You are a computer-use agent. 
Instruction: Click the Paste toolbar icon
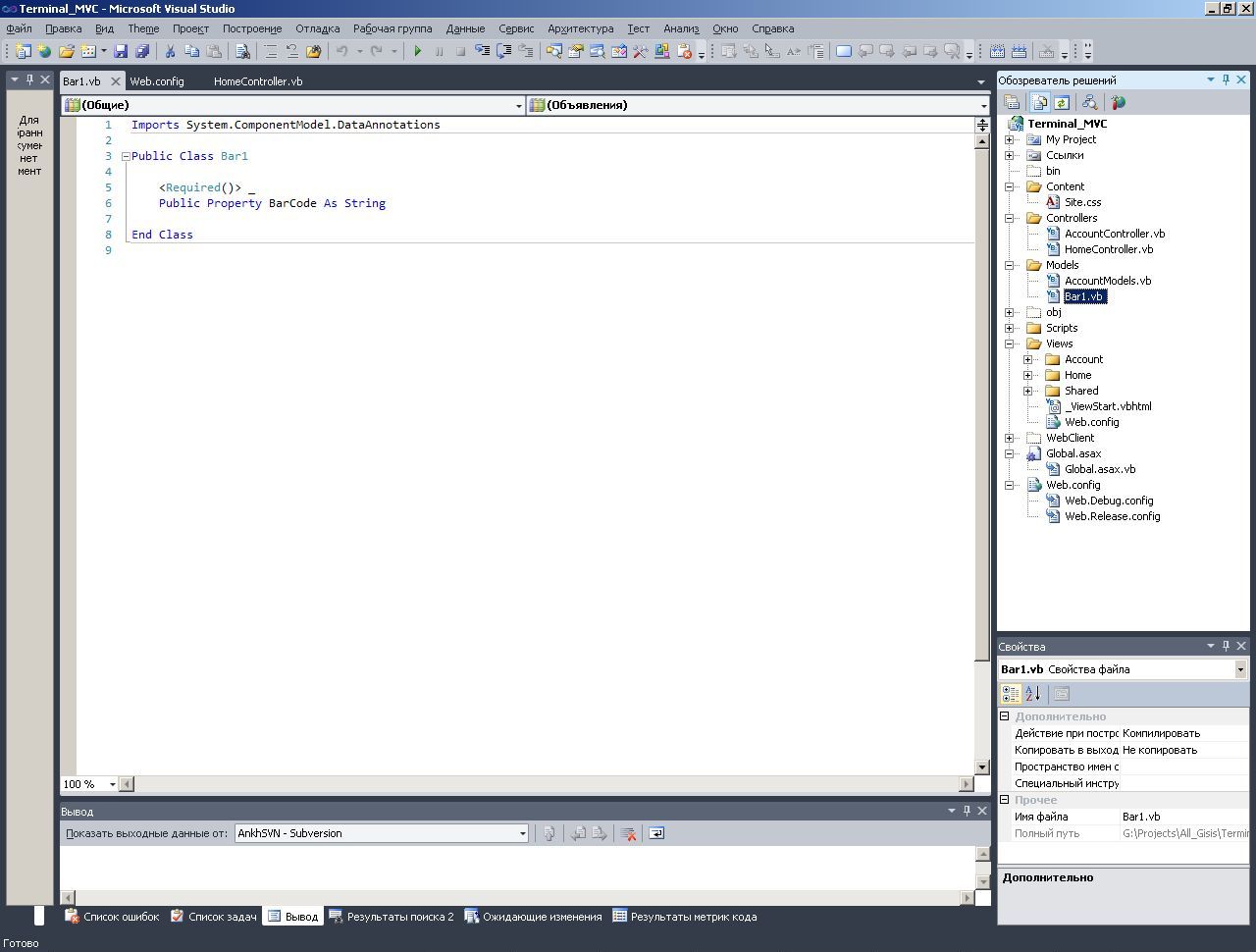point(213,51)
